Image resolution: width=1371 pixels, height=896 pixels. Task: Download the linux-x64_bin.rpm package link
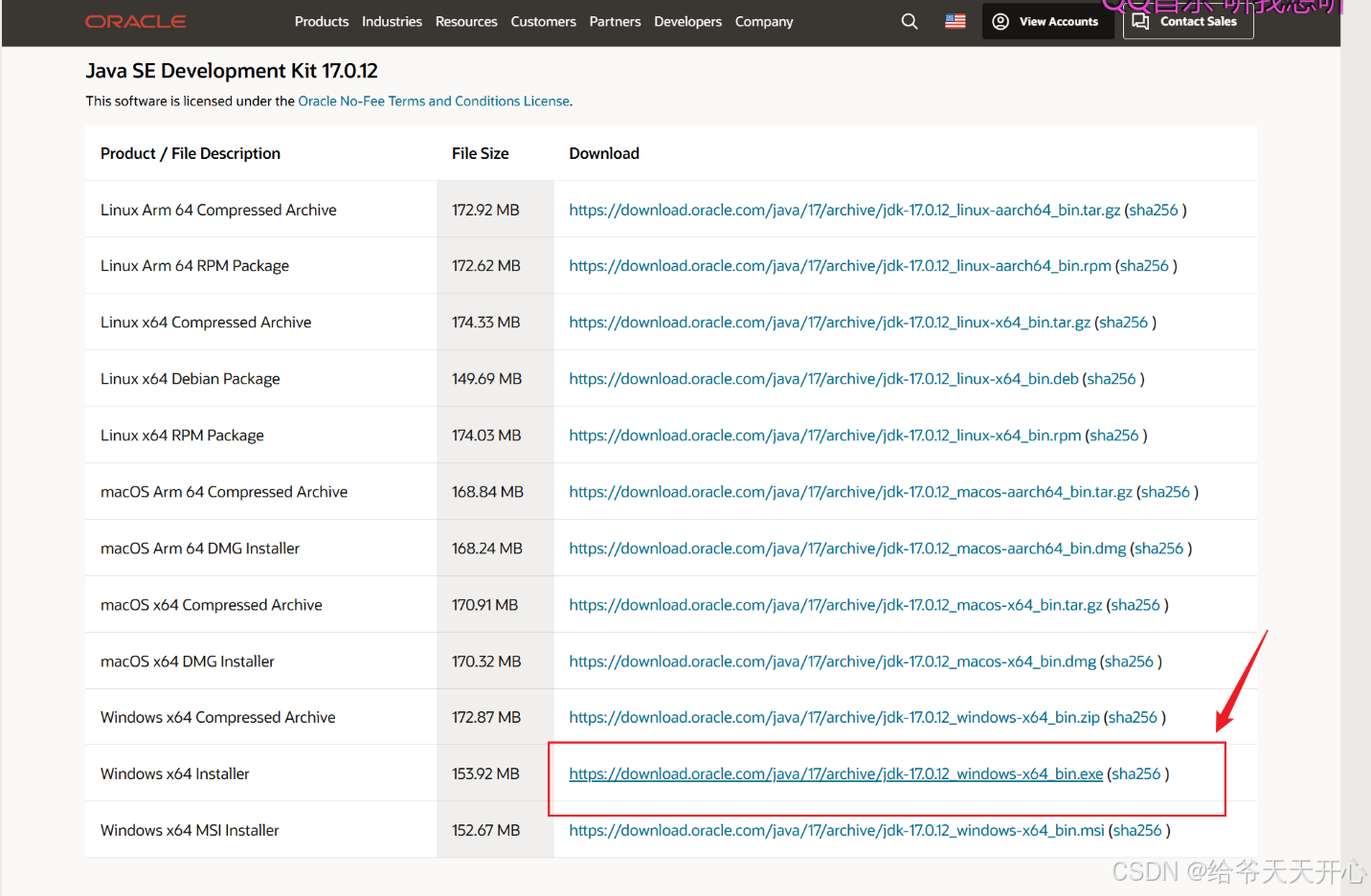825,435
